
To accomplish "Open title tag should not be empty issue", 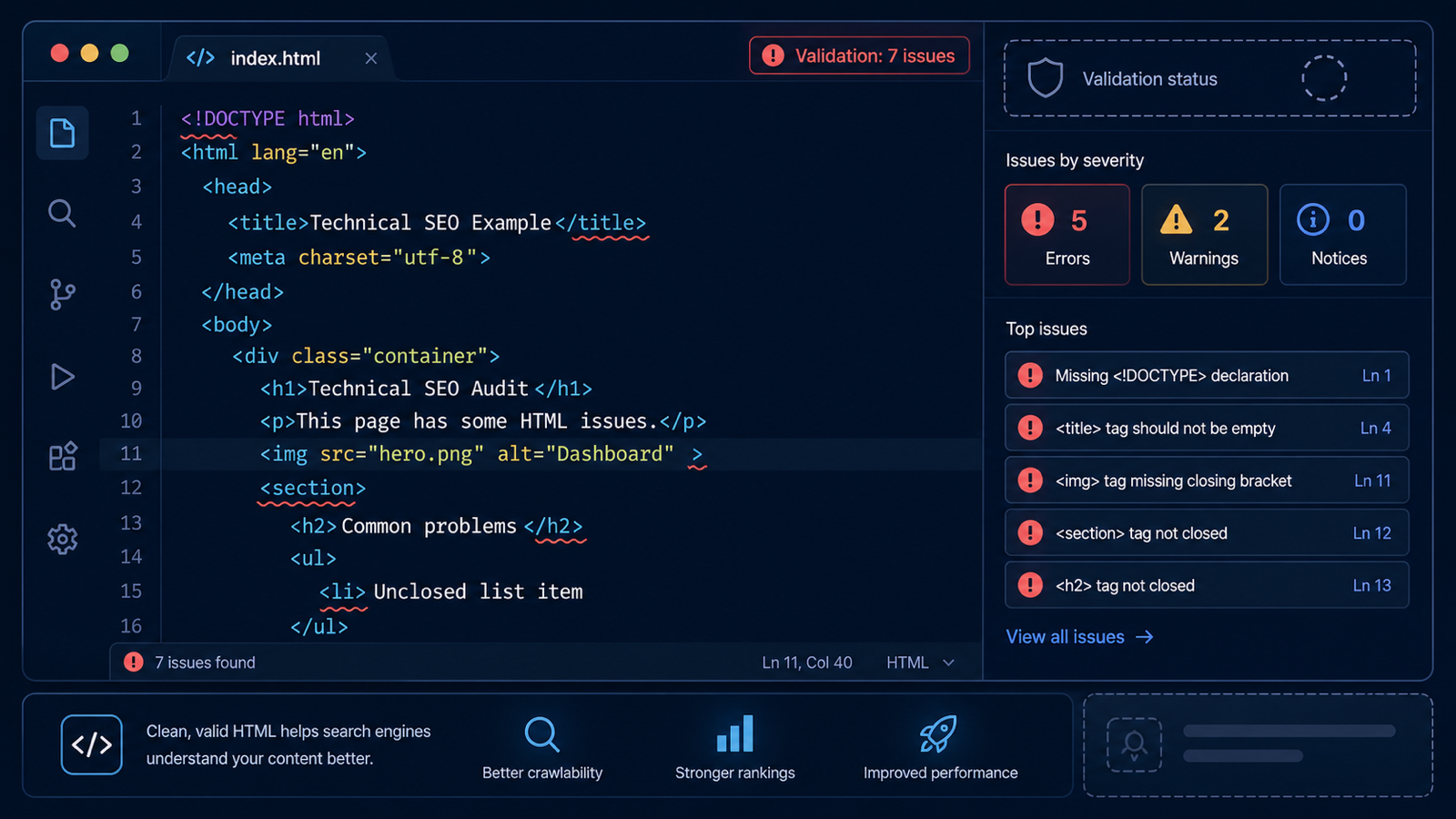I will click(x=1207, y=428).
